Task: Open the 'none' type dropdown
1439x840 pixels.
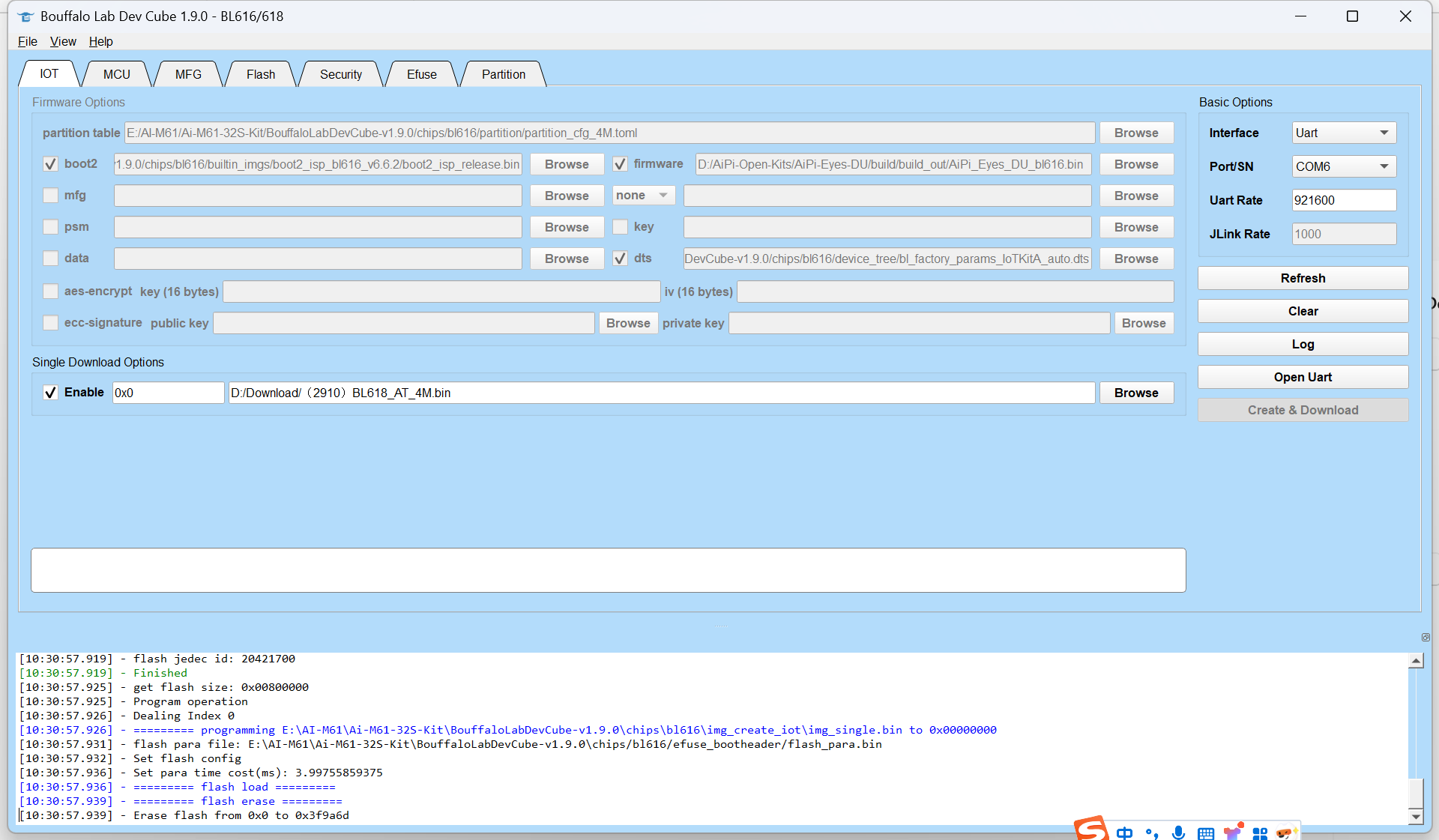Action: coord(643,196)
